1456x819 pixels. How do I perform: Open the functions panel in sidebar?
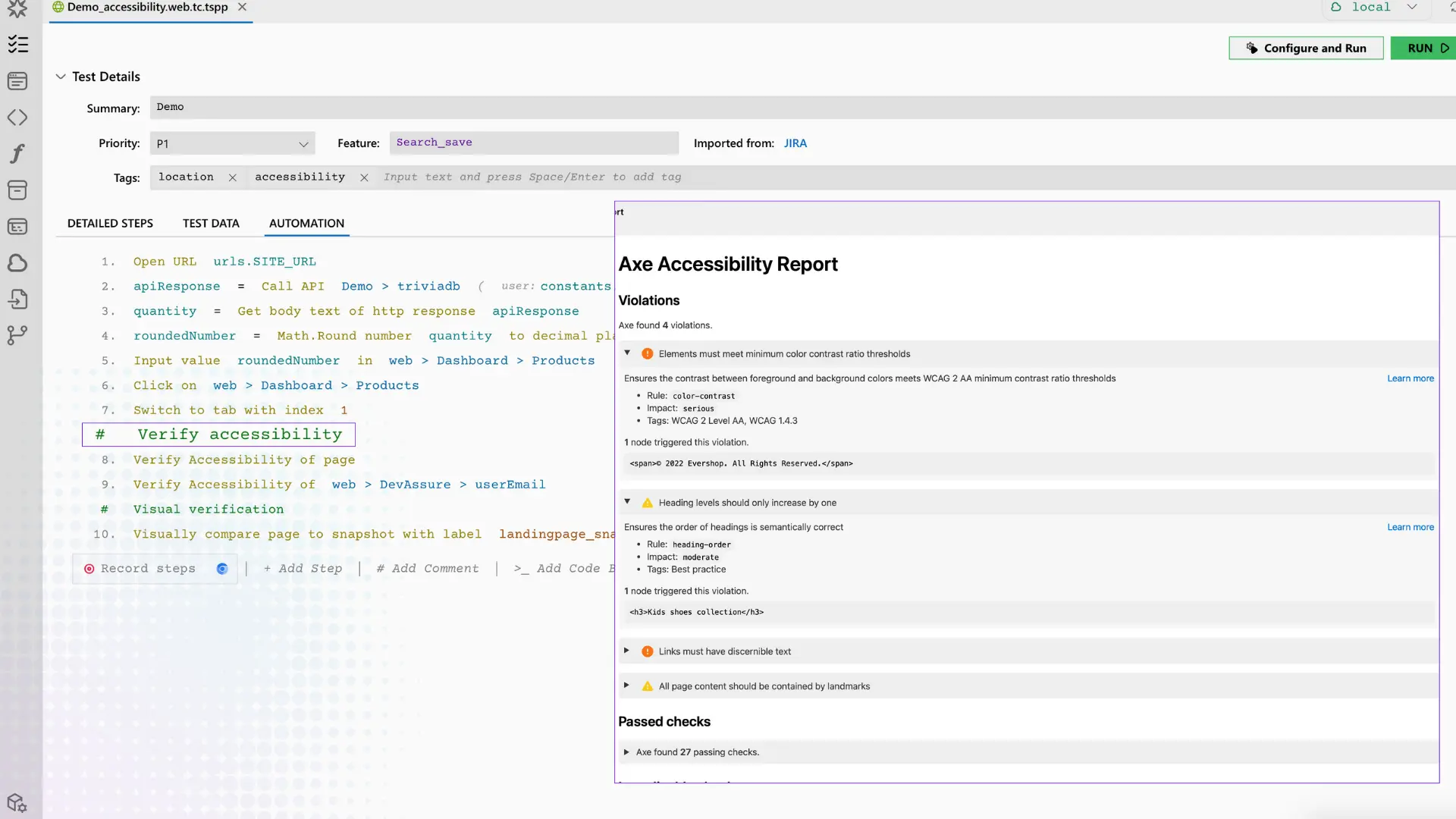(18, 153)
